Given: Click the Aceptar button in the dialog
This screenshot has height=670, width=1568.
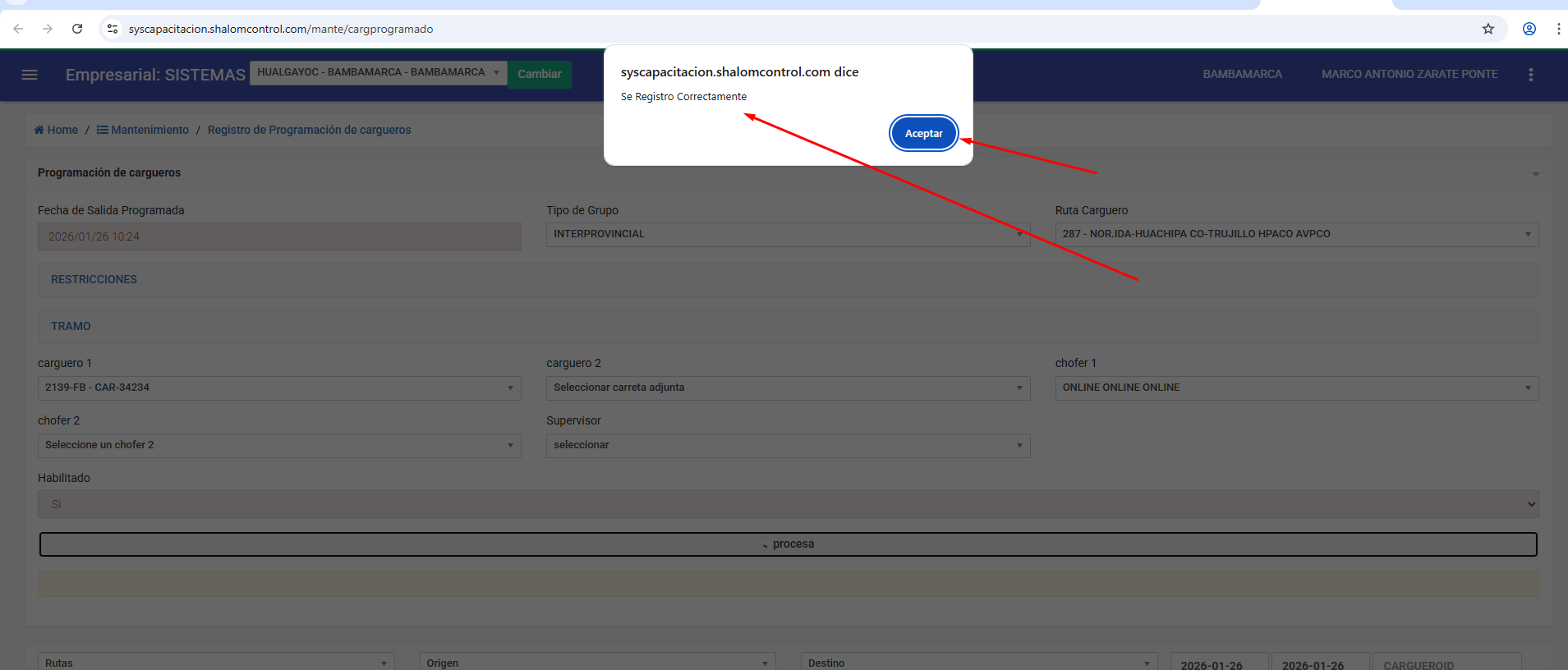Looking at the screenshot, I should tap(923, 133).
